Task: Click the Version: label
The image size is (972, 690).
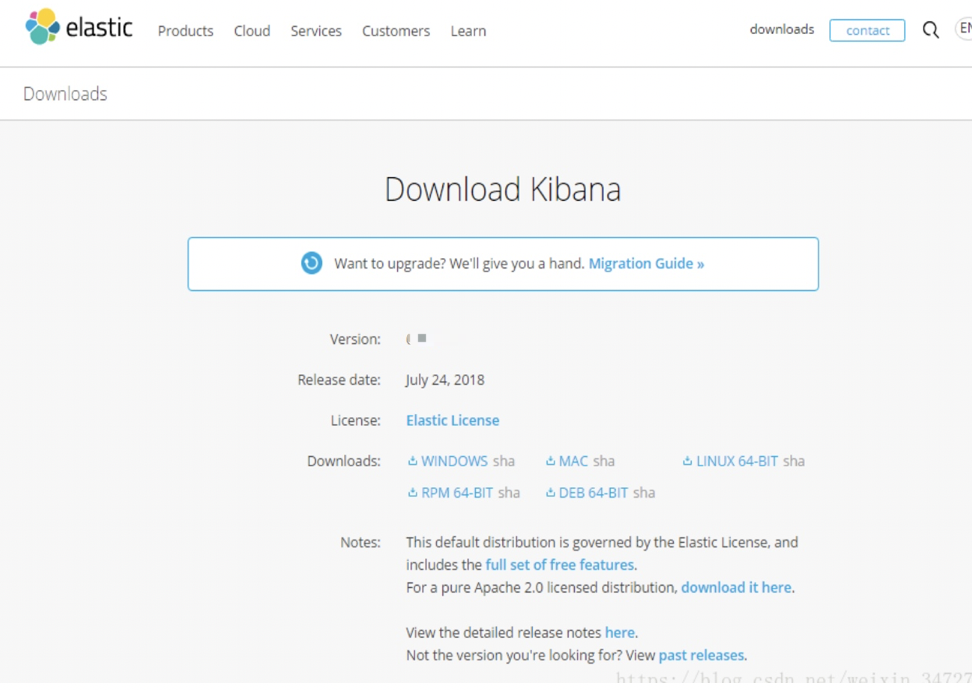Action: click(x=355, y=339)
